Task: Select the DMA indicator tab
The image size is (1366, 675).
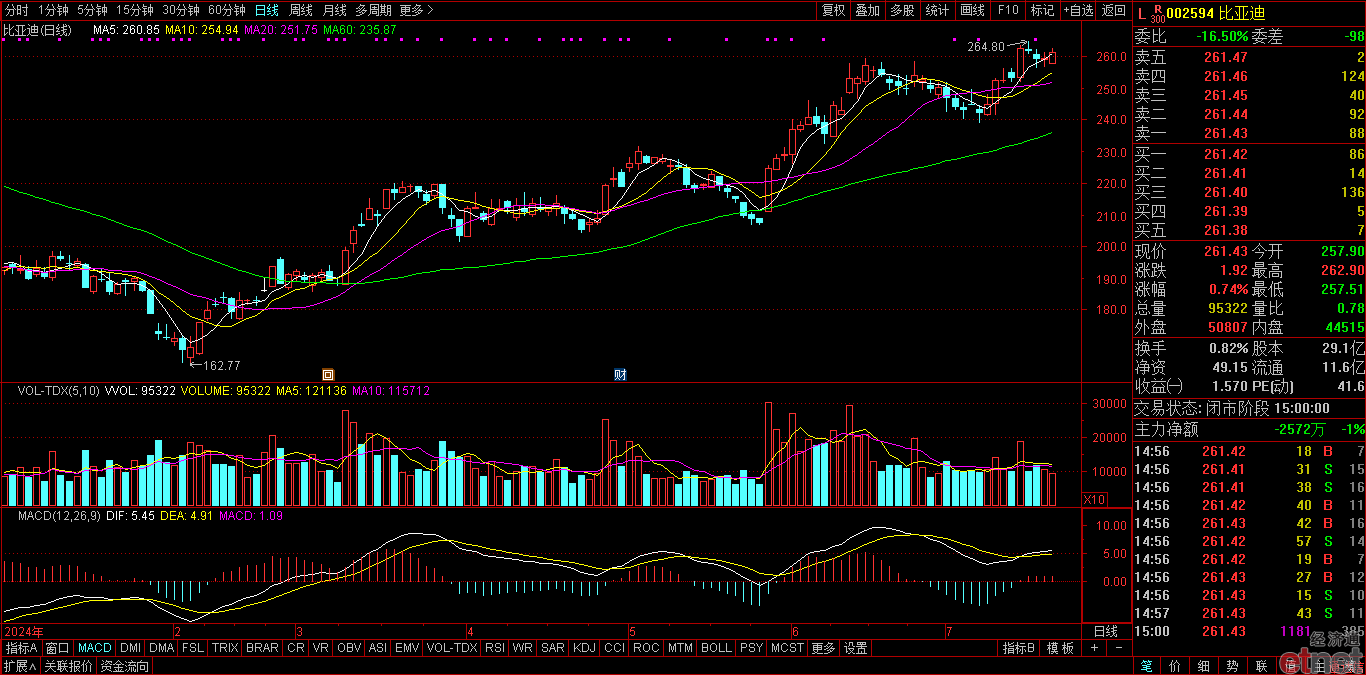Action: coord(162,648)
